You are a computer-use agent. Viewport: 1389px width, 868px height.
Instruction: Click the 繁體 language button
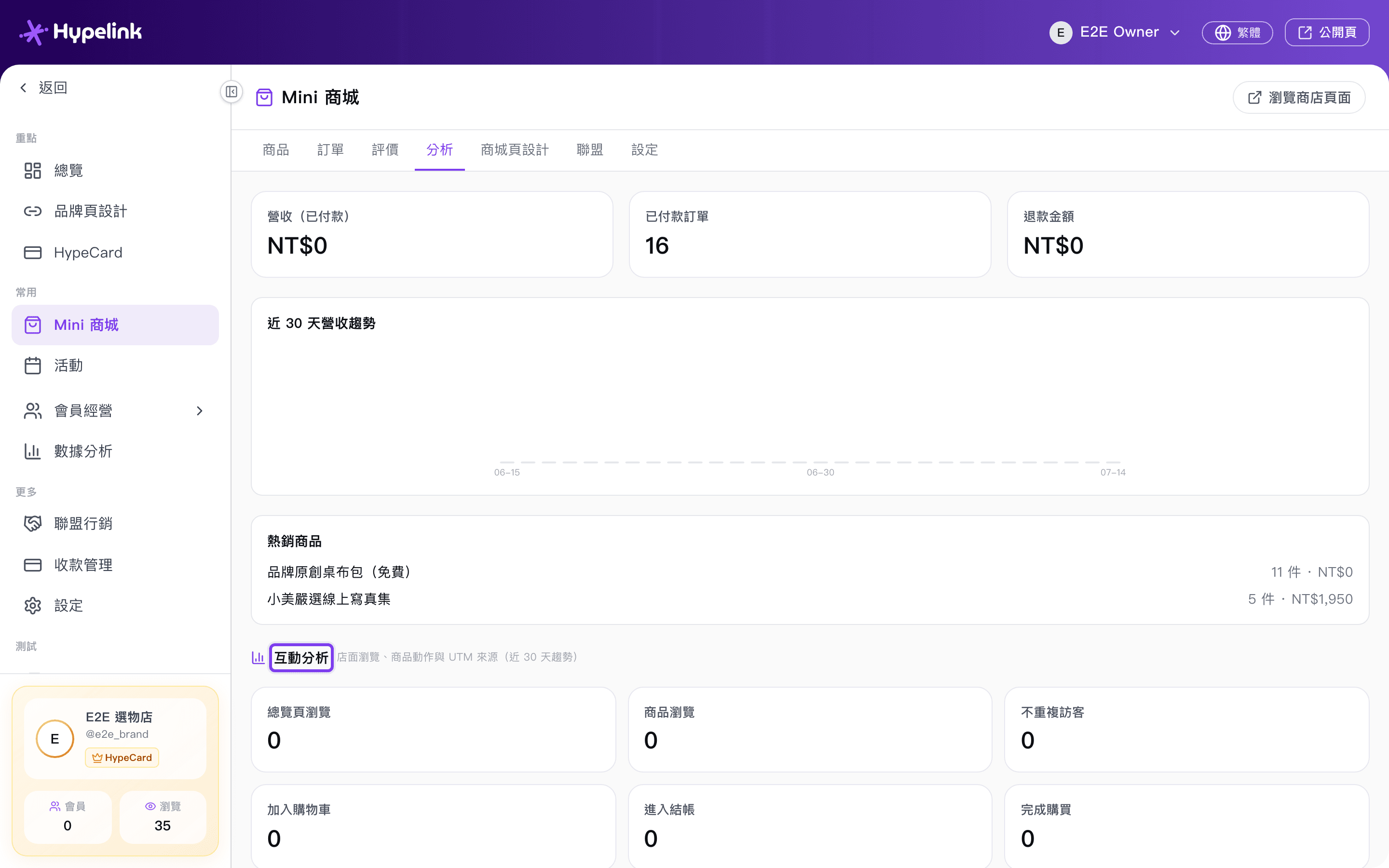(1238, 33)
